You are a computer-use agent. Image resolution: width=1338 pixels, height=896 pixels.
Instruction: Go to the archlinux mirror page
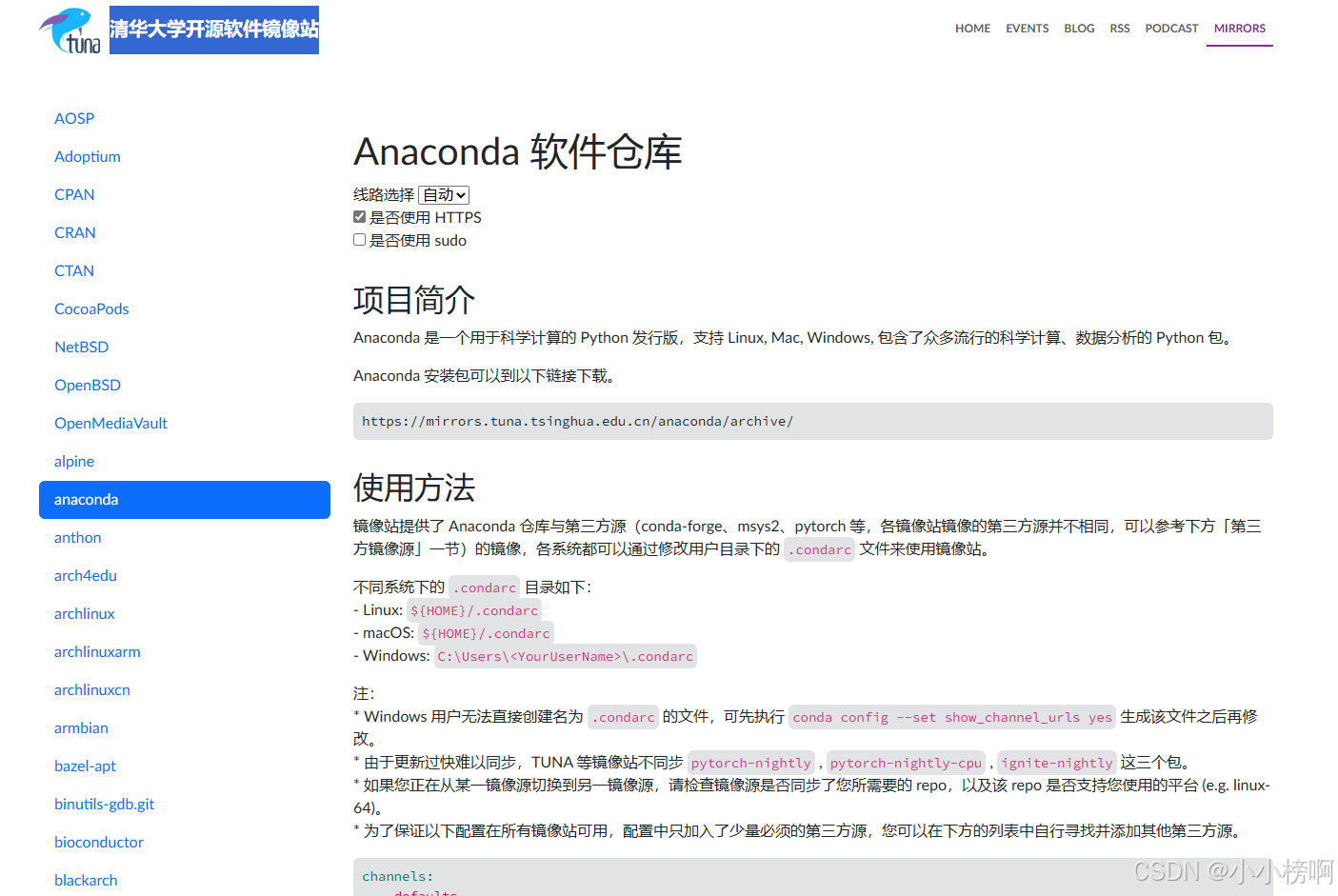[85, 613]
